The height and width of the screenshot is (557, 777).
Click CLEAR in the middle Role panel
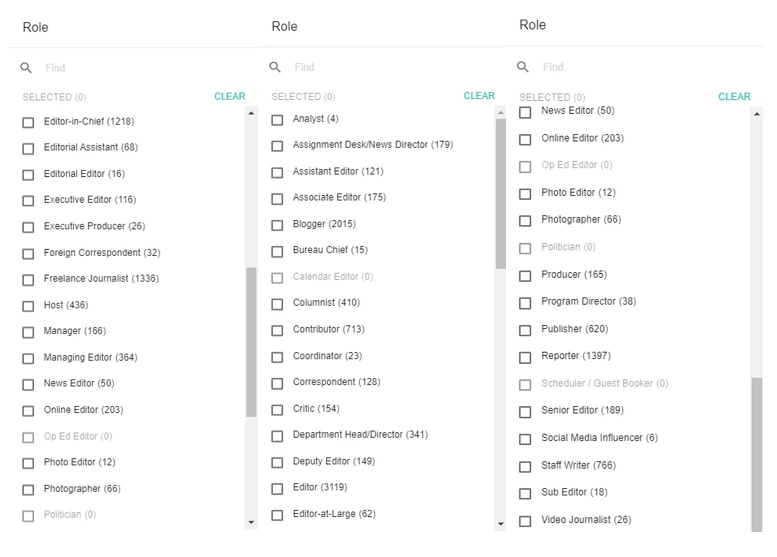pos(479,96)
